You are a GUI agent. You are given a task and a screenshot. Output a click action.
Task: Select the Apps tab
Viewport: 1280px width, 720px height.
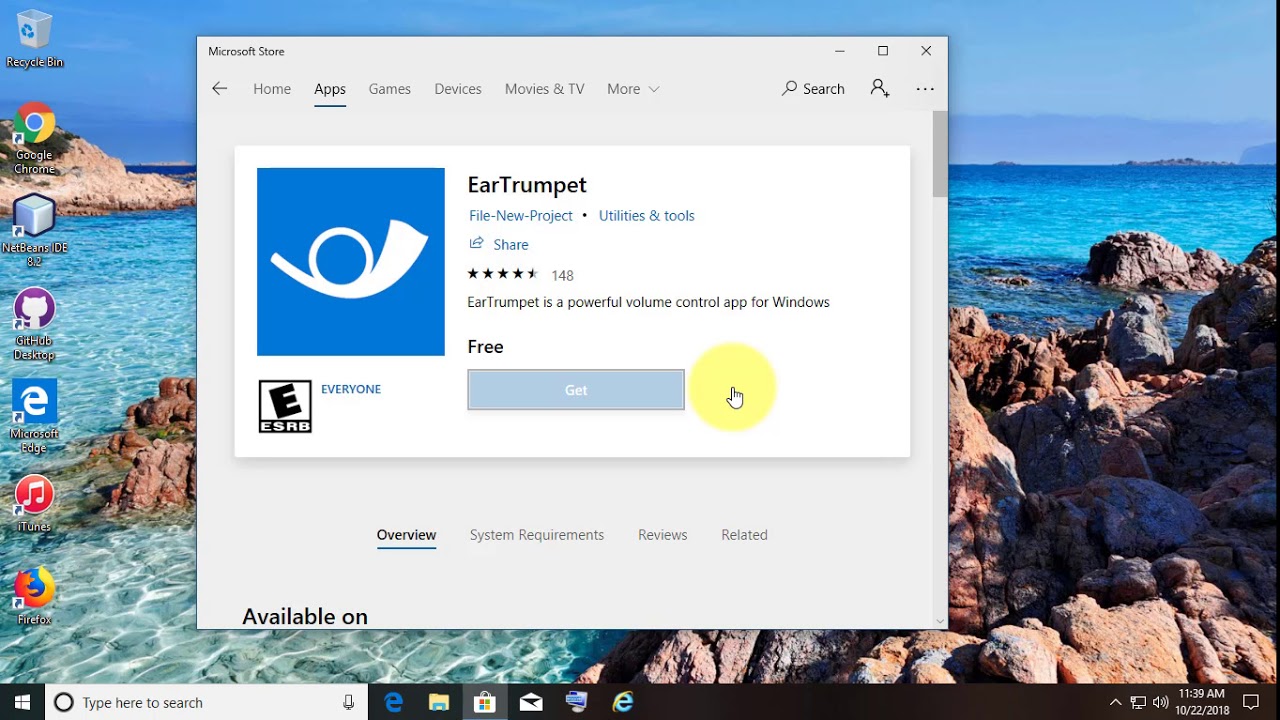[330, 89]
